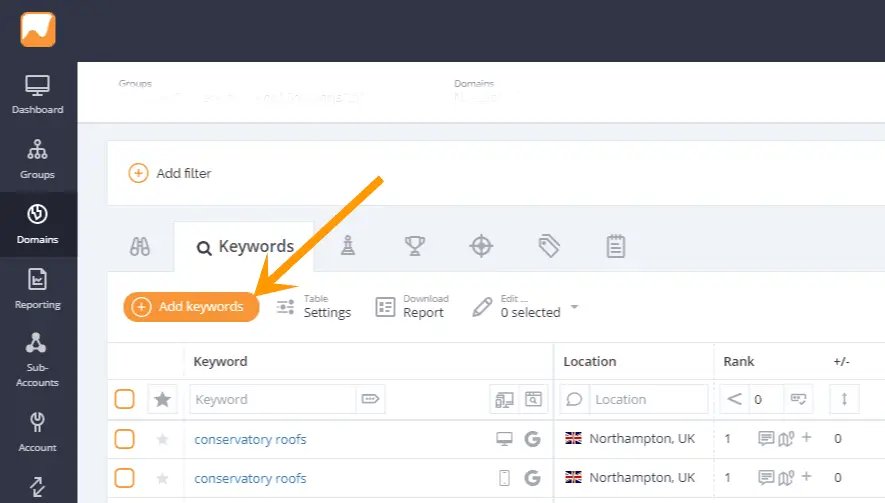Click the Google icon in desktop row
The image size is (885, 503).
click(x=532, y=439)
